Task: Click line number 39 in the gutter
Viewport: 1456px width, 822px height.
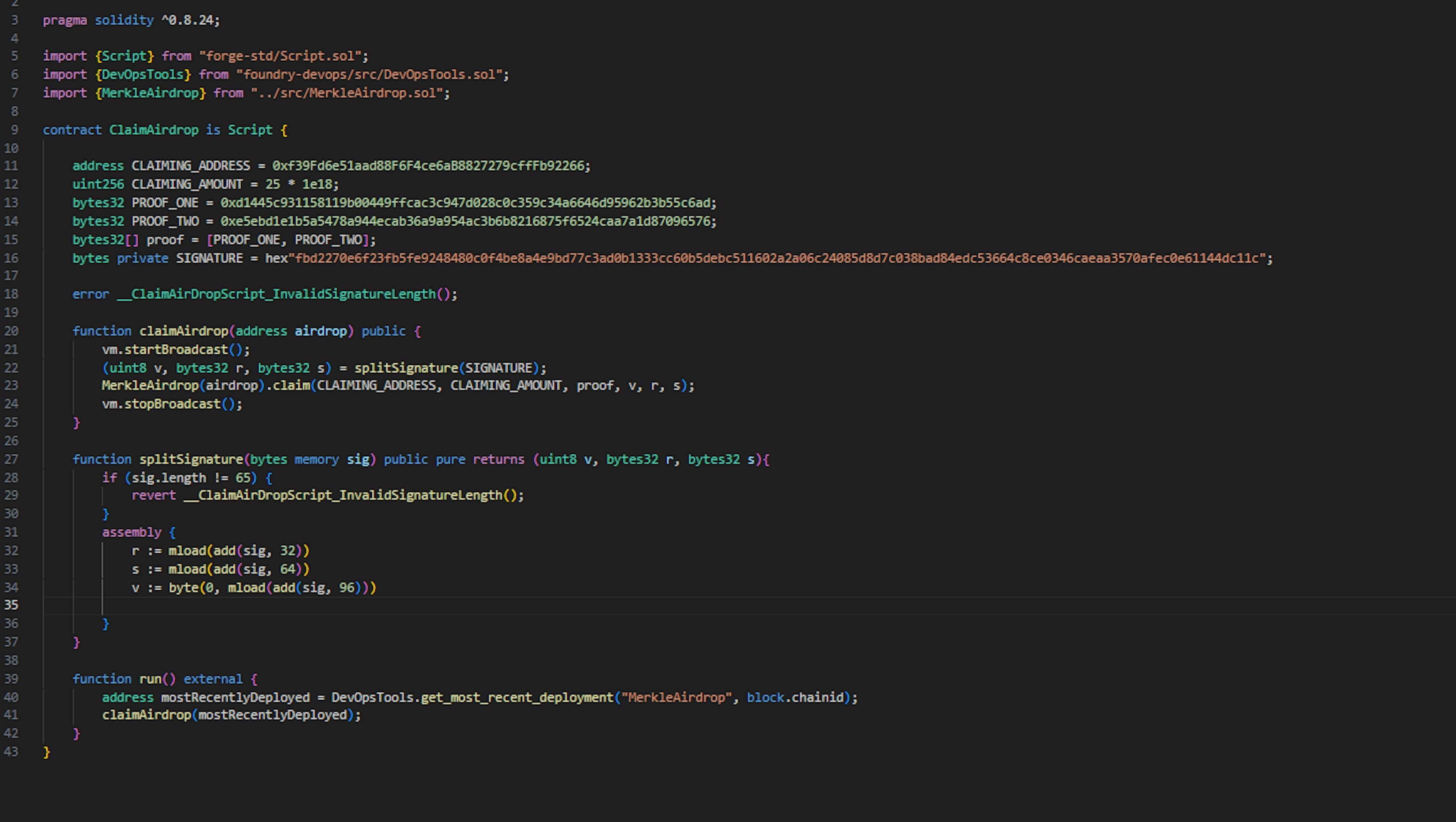Action: [x=11, y=678]
